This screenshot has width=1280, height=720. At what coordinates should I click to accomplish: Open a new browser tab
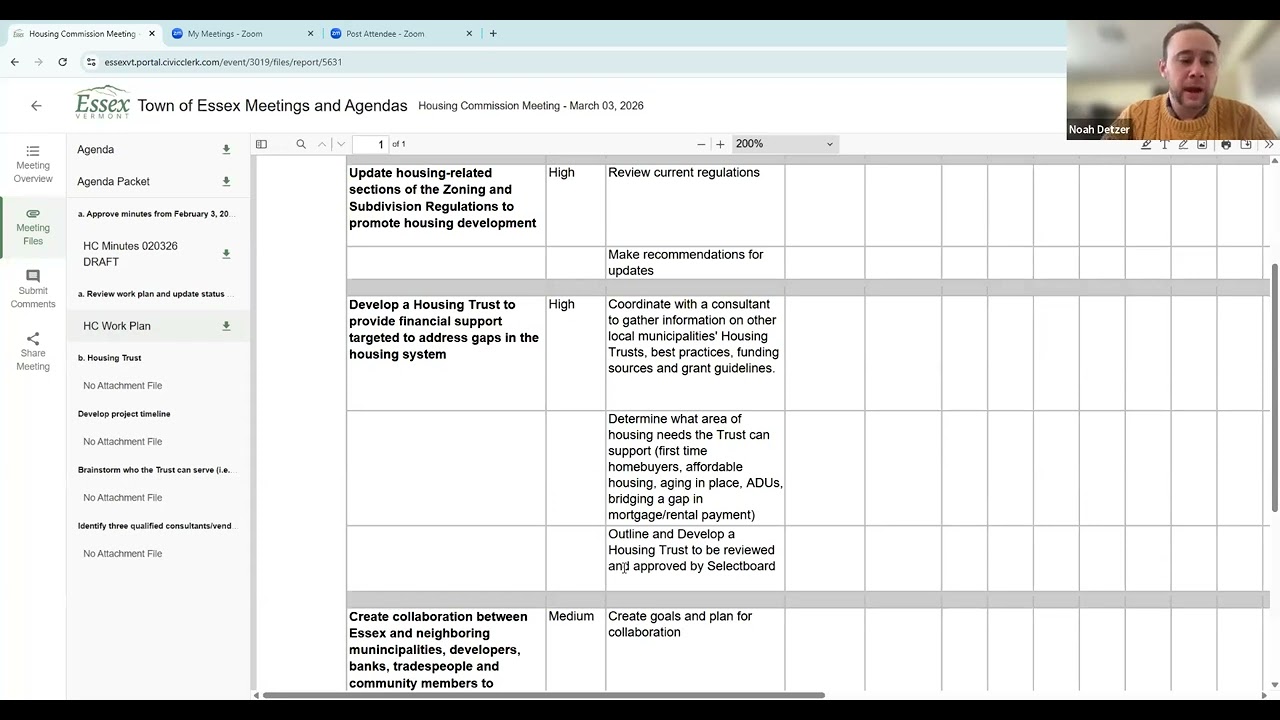pos(493,33)
